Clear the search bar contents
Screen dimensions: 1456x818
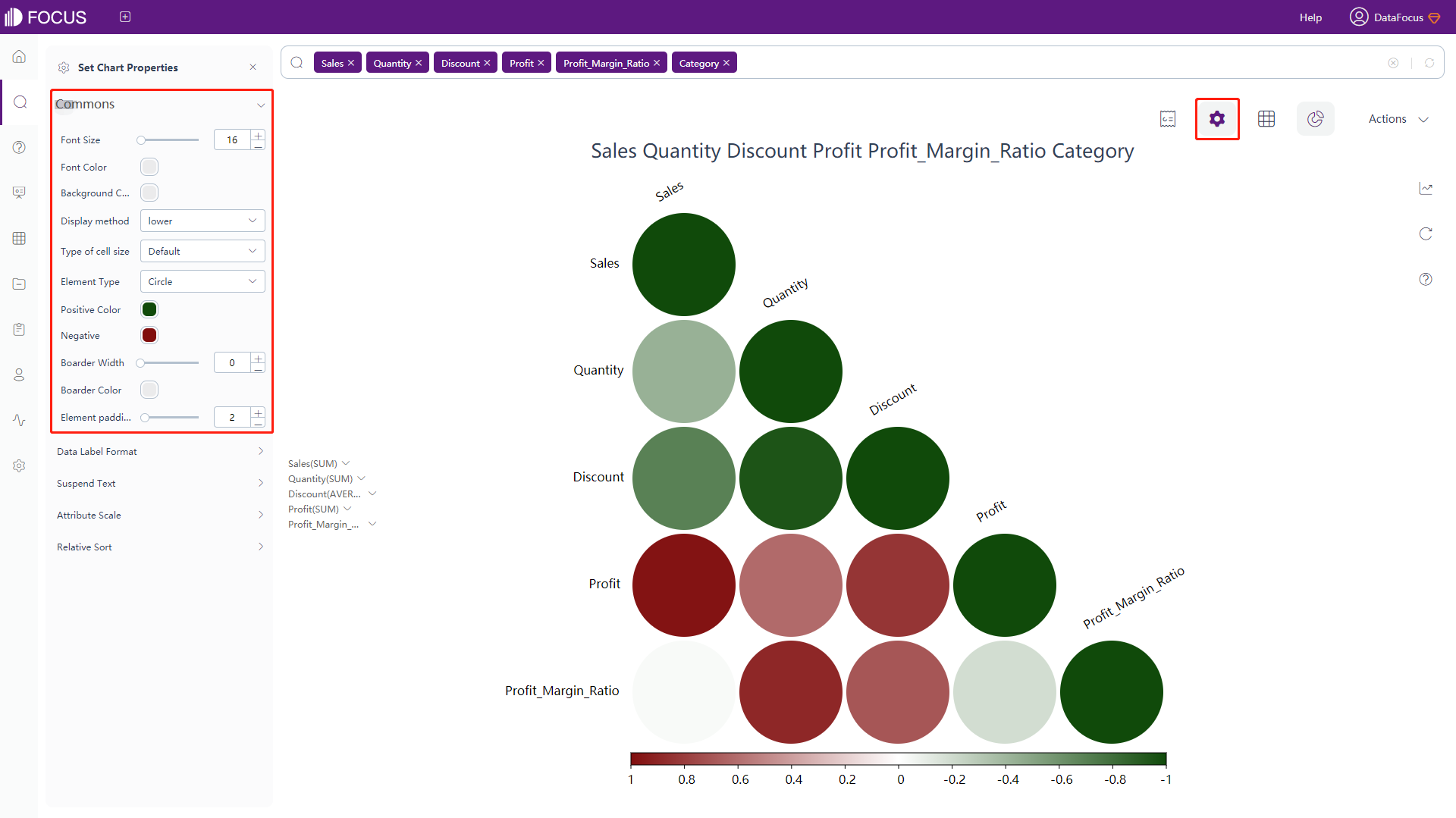(x=1393, y=63)
